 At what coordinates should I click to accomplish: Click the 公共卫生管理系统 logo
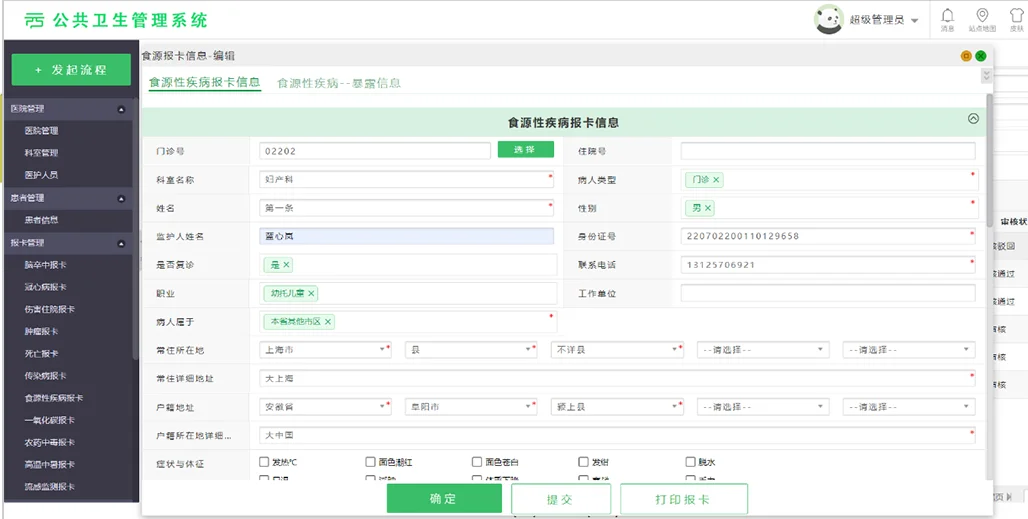click(x=117, y=20)
